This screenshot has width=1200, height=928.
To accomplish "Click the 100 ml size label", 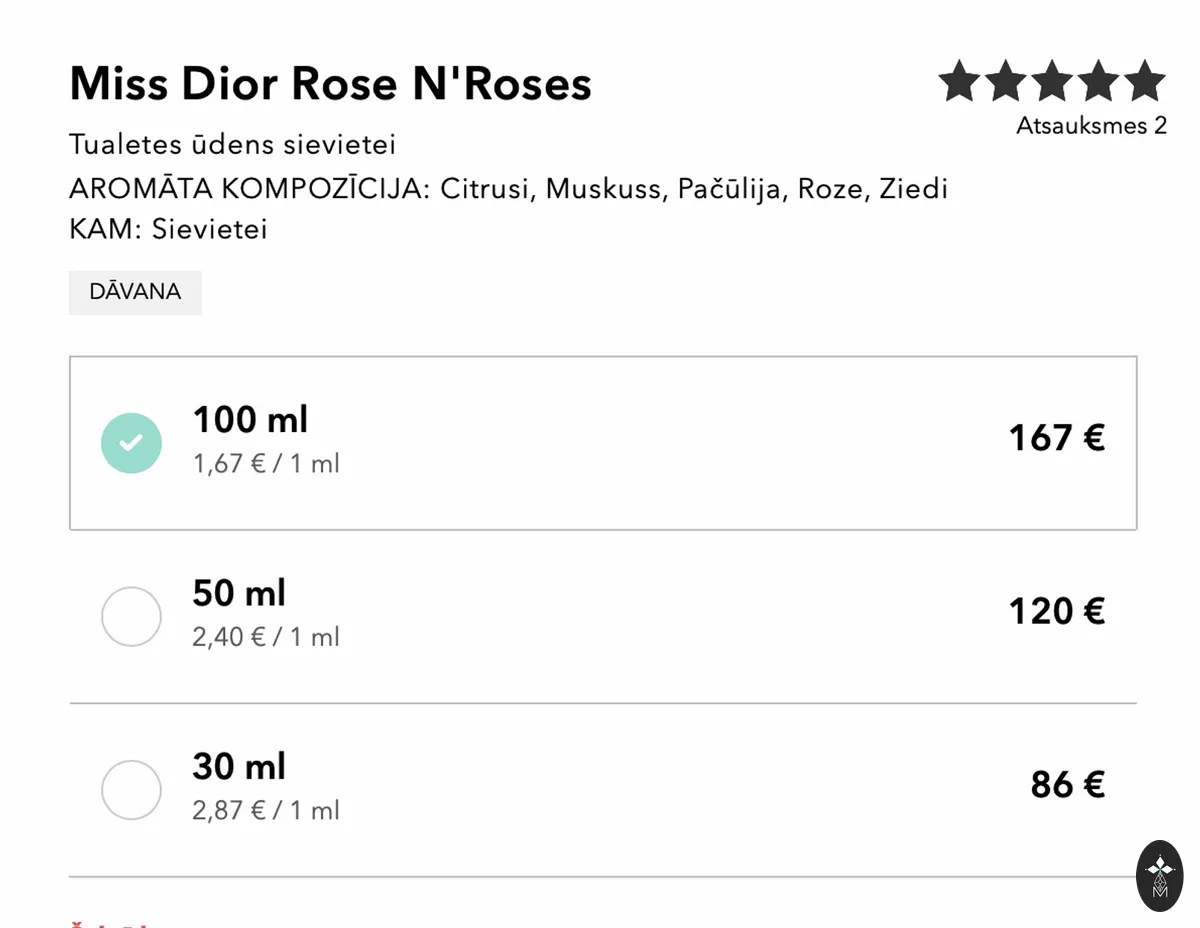I will [250, 420].
